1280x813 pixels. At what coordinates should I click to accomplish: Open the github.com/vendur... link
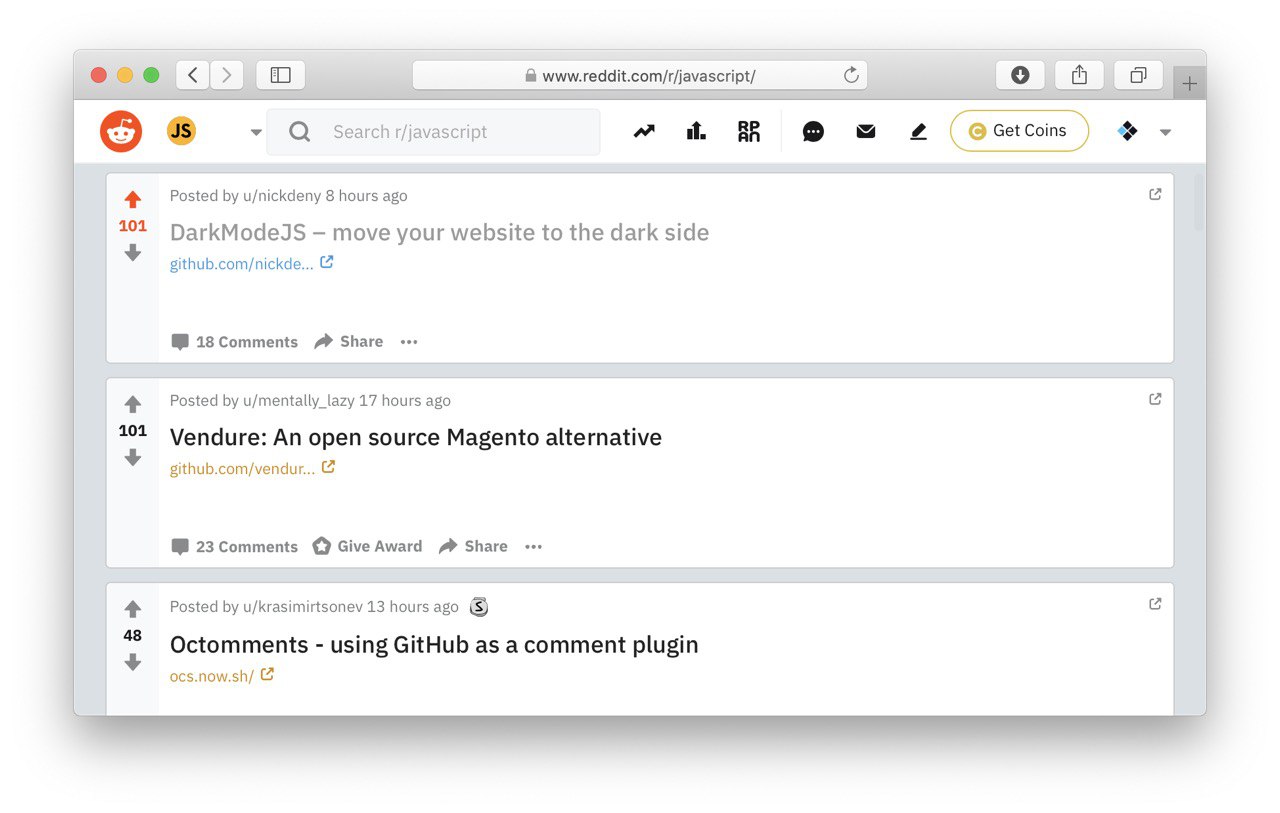(x=252, y=468)
